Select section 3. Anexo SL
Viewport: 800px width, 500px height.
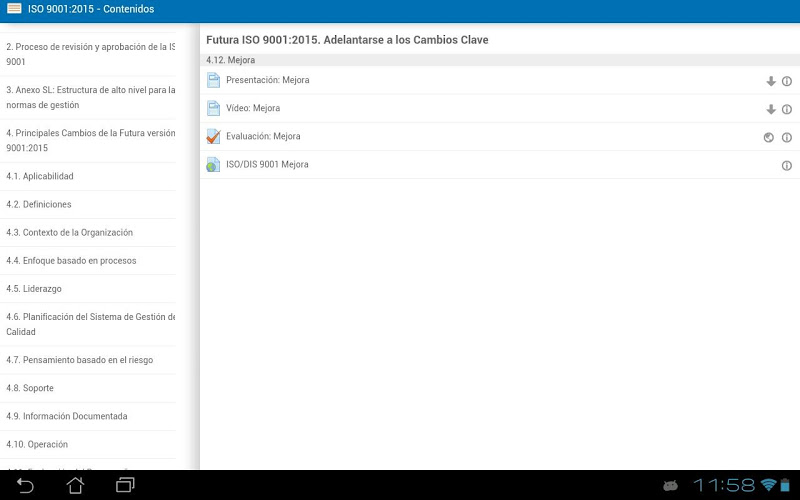88,97
